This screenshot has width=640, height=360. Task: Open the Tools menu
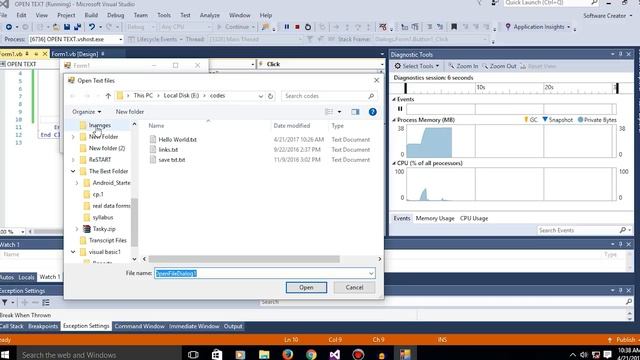pos(164,15)
